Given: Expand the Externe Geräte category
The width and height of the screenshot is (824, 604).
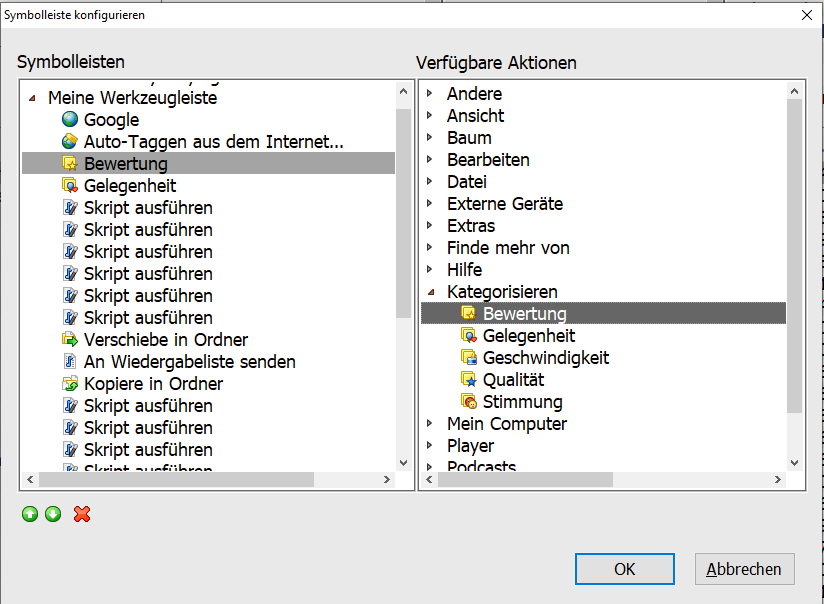Looking at the screenshot, I should pos(430,204).
